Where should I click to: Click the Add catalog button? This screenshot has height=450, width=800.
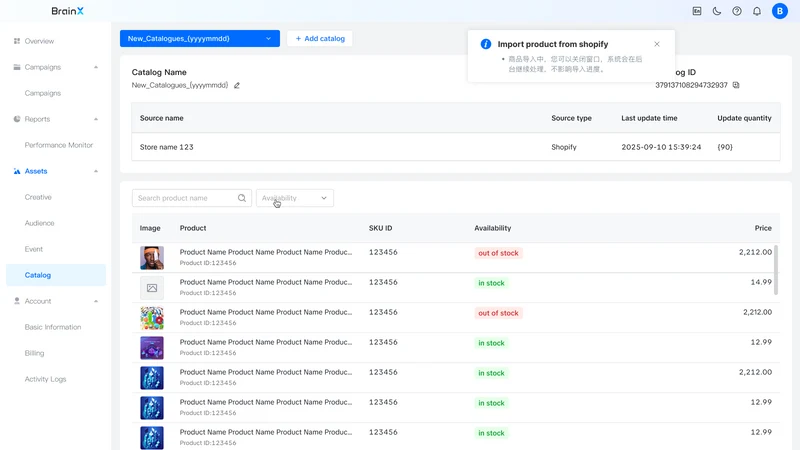click(x=320, y=38)
